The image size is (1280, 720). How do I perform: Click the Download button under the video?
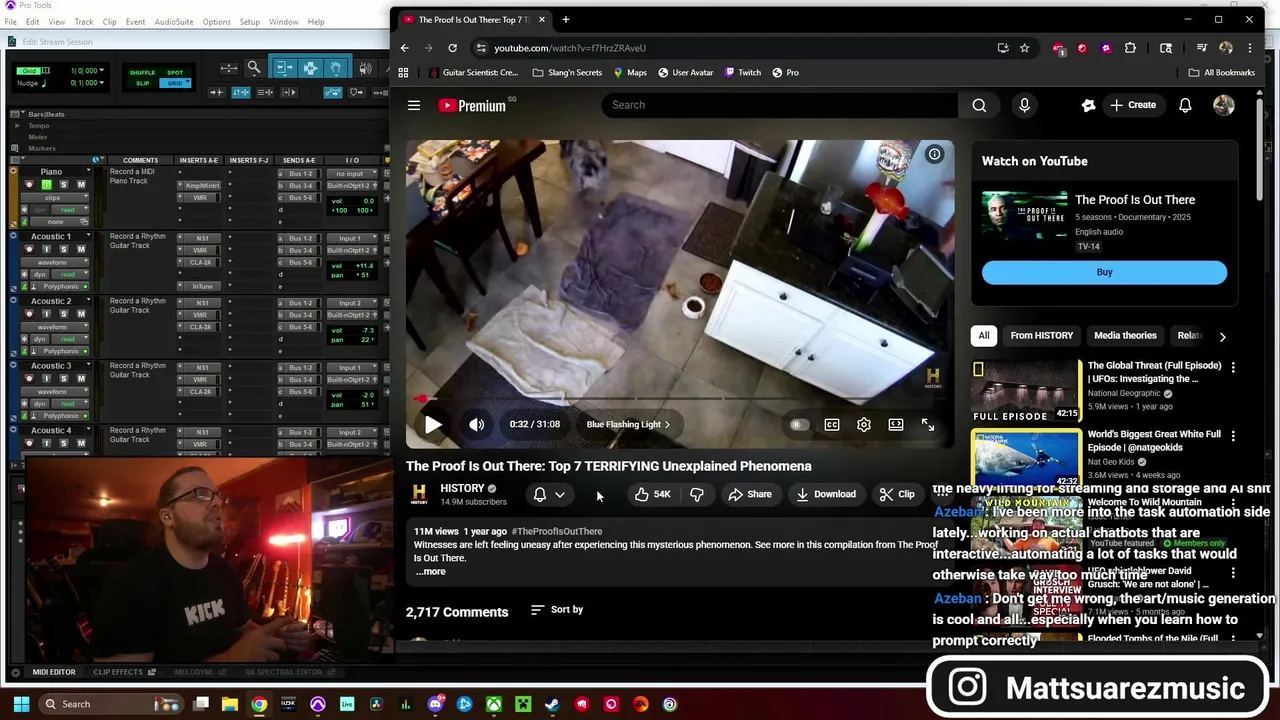click(x=826, y=494)
